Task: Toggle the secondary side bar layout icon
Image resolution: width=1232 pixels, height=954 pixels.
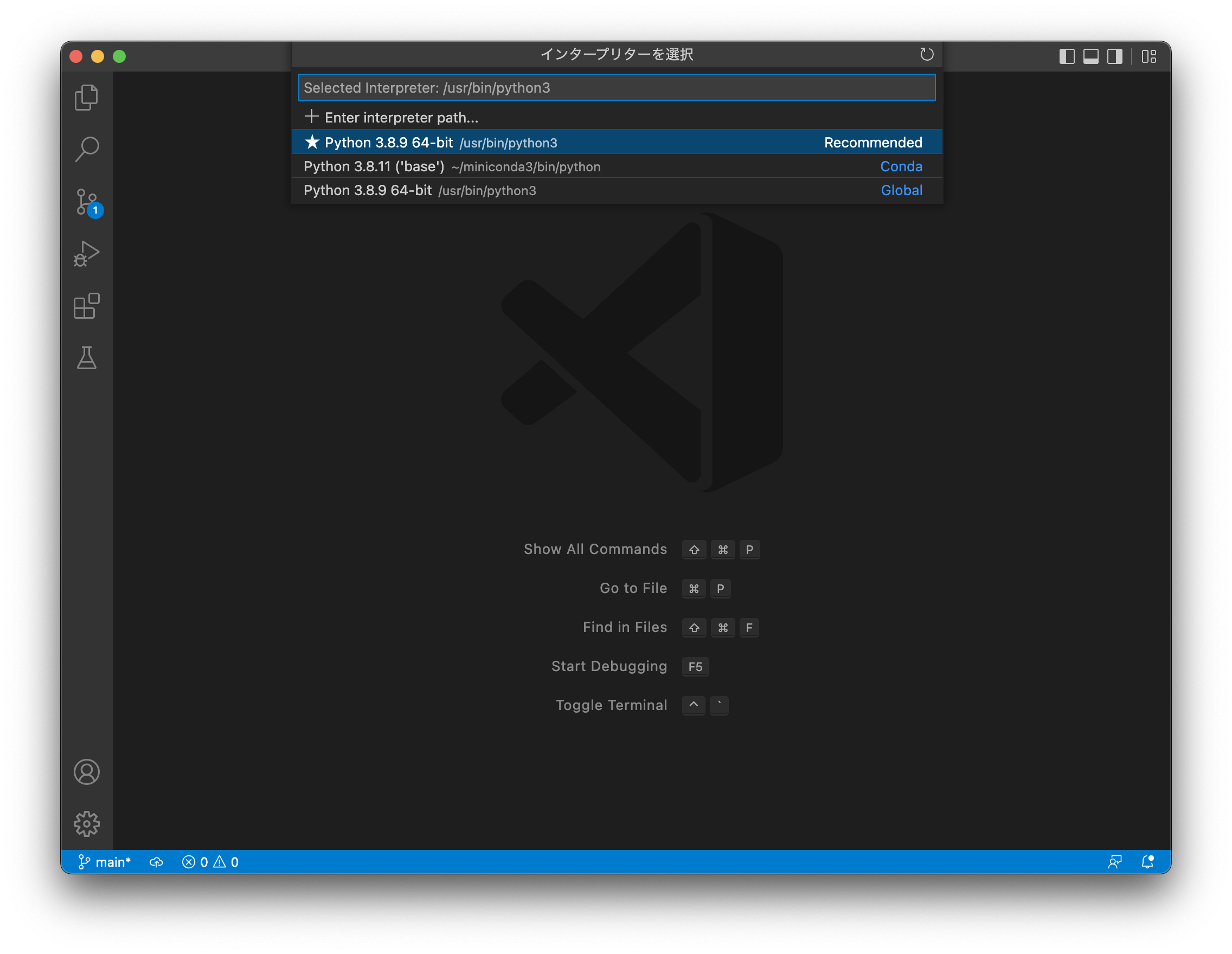Action: 1114,56
